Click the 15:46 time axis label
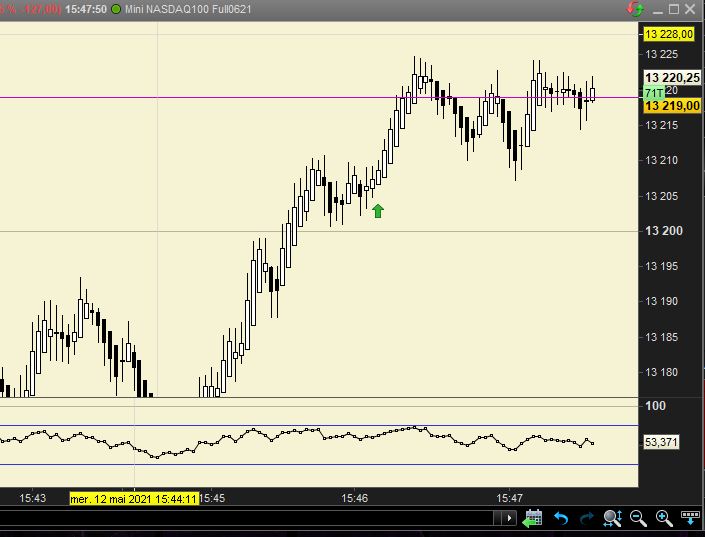This screenshot has height=537, width=705. coord(354,498)
